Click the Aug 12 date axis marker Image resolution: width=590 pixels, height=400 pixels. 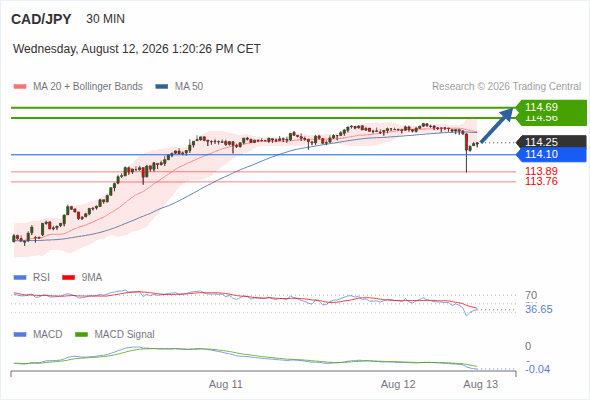click(x=398, y=385)
